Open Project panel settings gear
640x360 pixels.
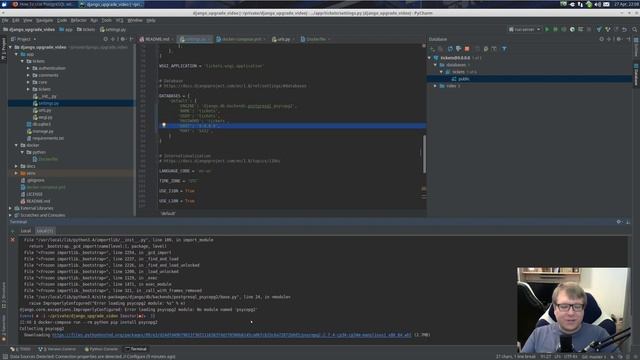tap(122, 39)
